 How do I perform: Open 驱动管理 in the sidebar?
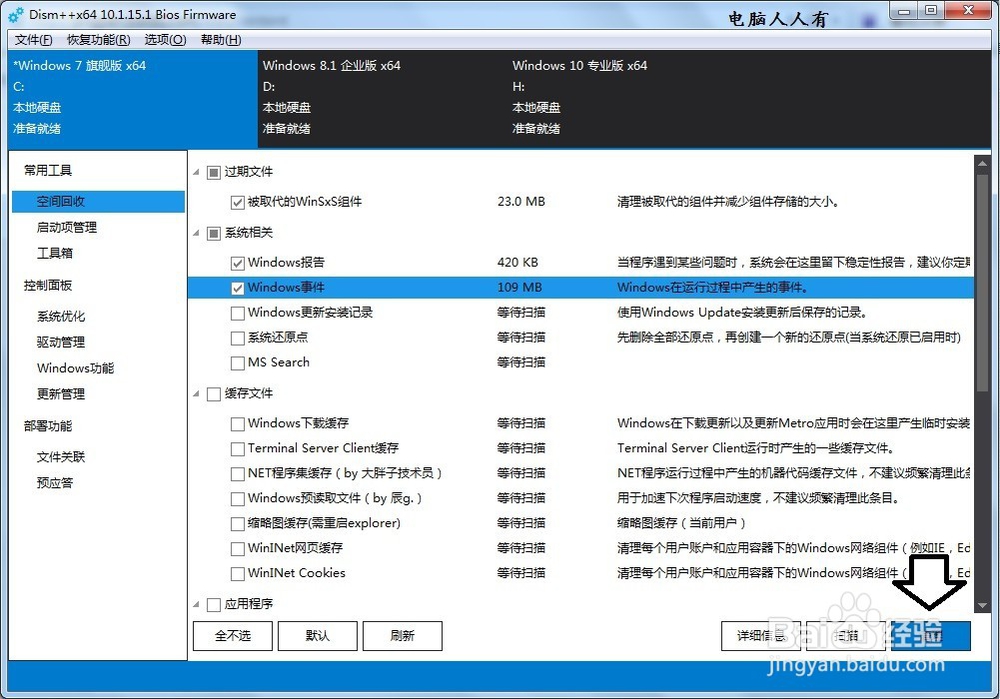click(61, 342)
